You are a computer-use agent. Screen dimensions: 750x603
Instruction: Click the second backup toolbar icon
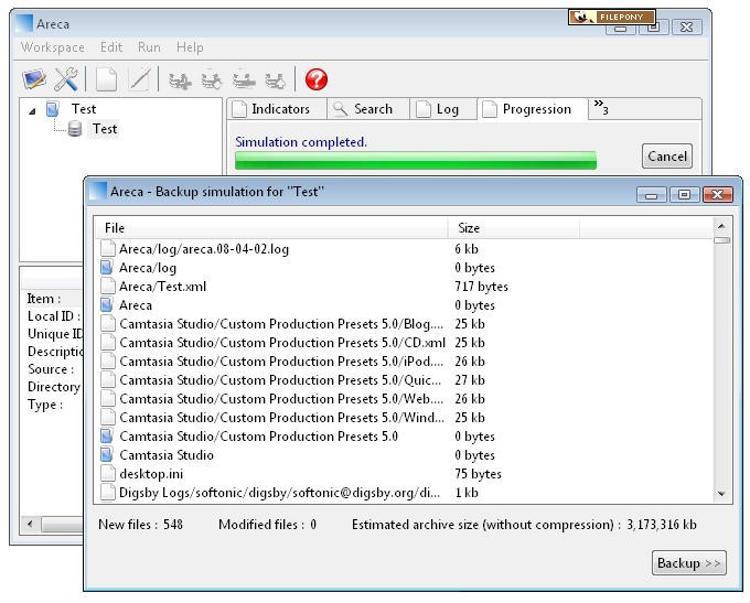pos(211,80)
